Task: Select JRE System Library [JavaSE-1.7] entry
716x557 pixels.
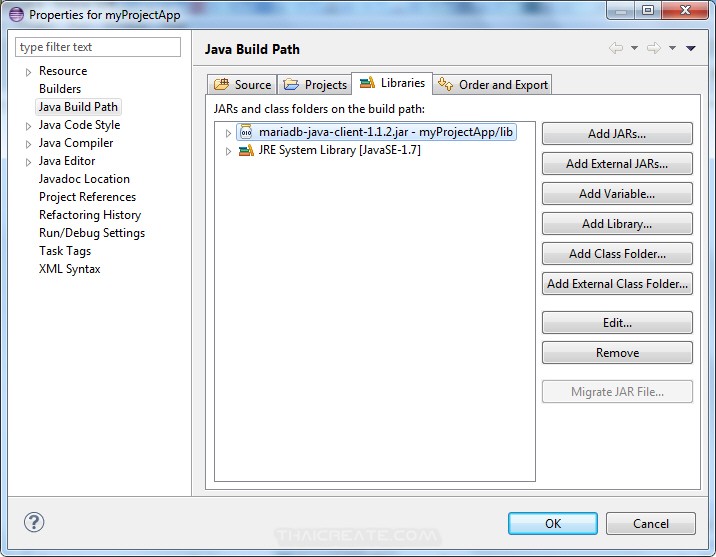Action: 339,150
